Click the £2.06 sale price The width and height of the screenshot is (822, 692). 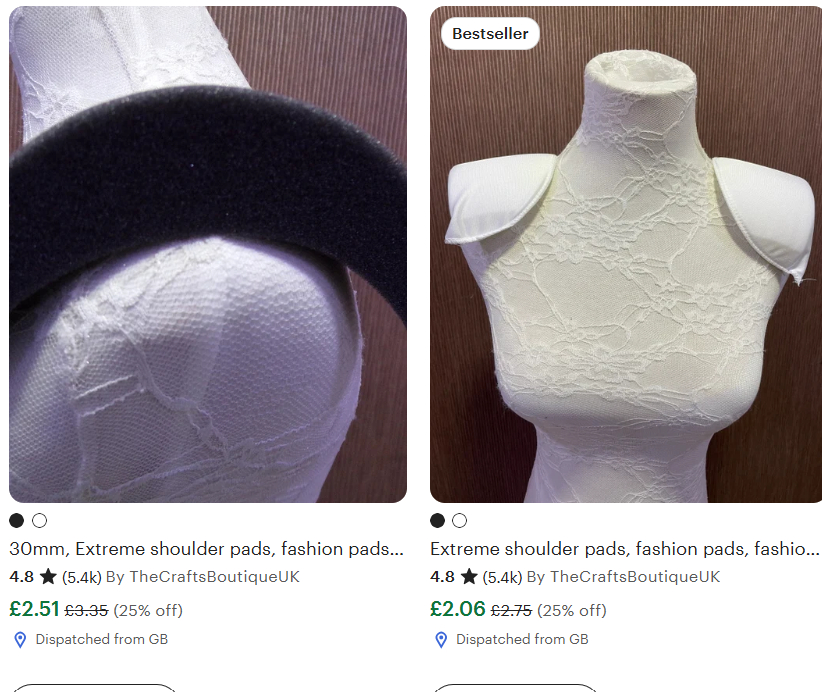[x=458, y=609]
